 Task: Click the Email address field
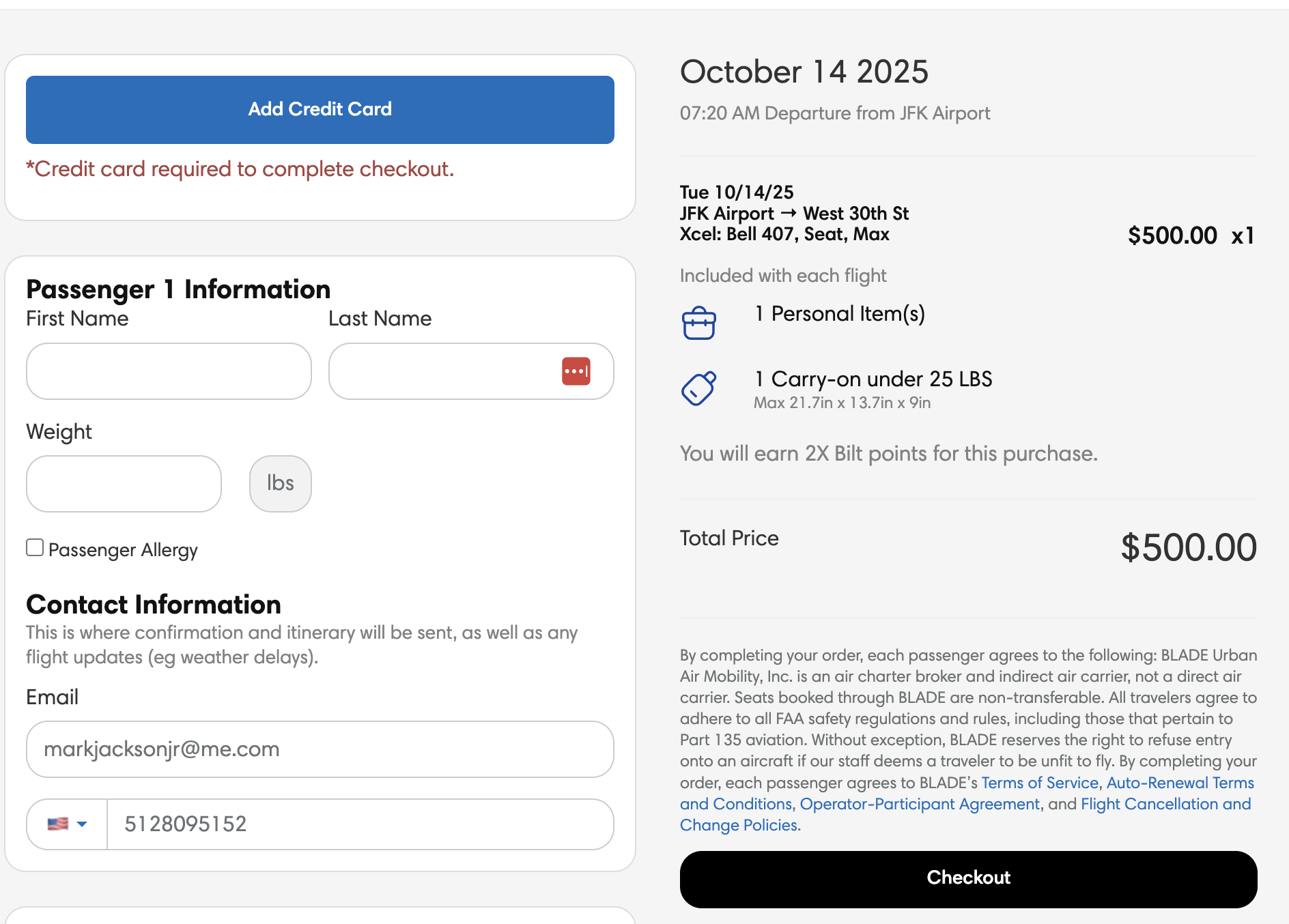point(320,749)
